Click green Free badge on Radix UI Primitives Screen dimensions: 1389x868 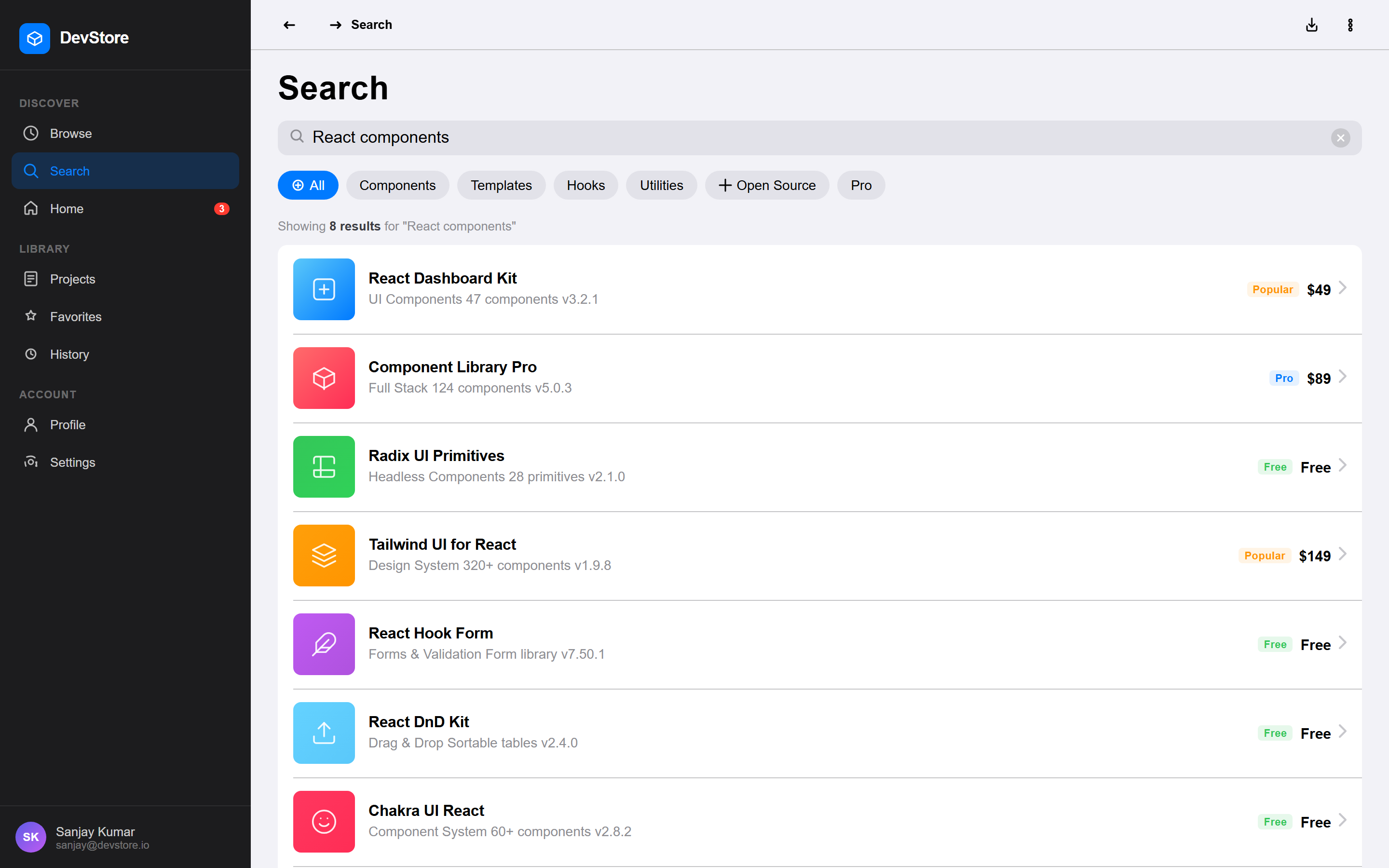coord(1275,467)
